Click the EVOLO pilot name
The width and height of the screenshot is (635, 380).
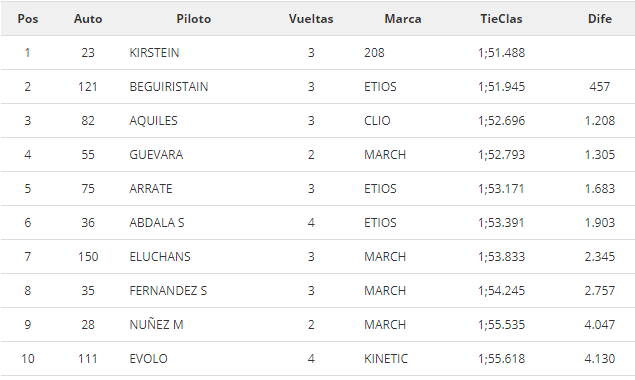[148, 359]
